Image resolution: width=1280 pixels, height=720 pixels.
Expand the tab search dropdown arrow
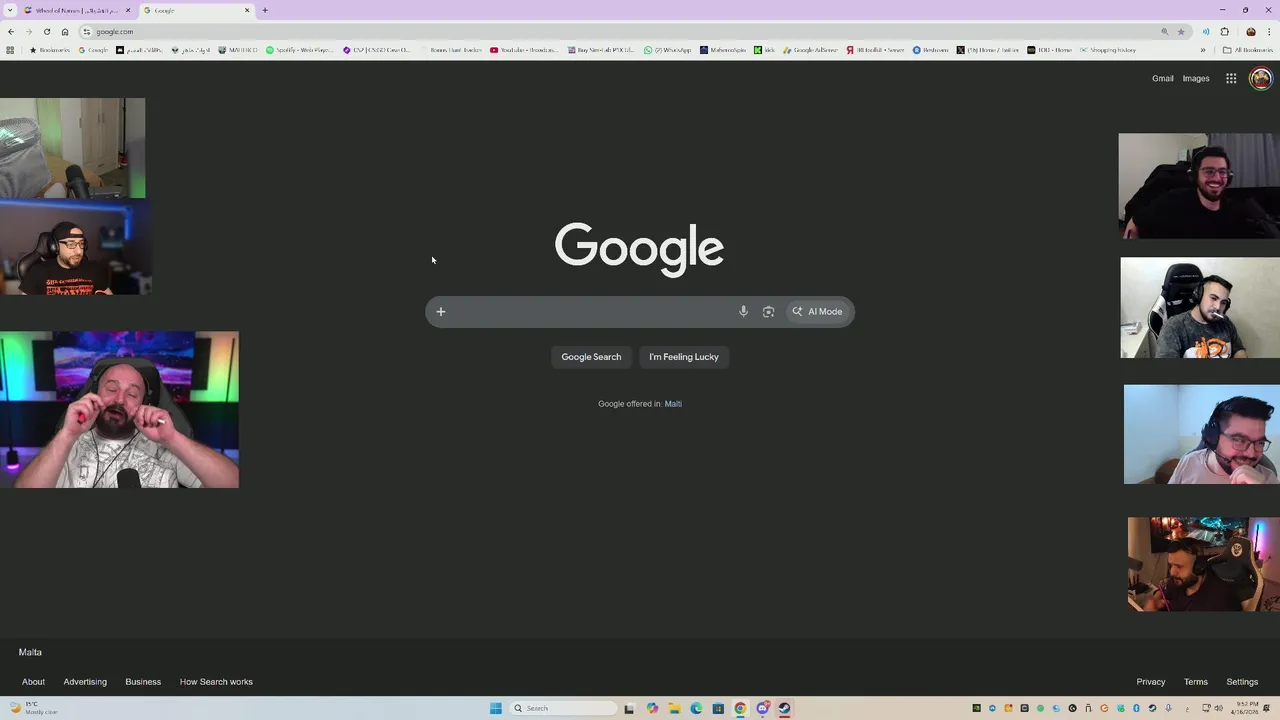tap(12, 10)
